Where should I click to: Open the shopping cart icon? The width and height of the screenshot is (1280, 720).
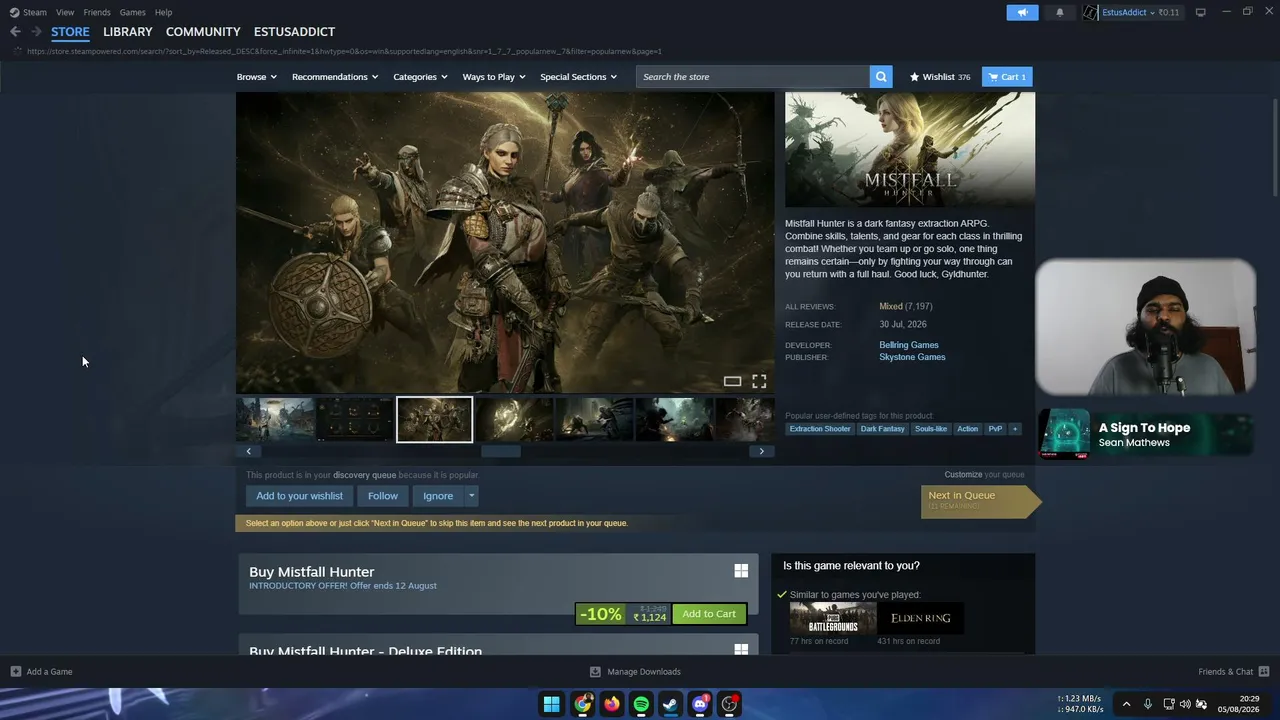click(993, 77)
